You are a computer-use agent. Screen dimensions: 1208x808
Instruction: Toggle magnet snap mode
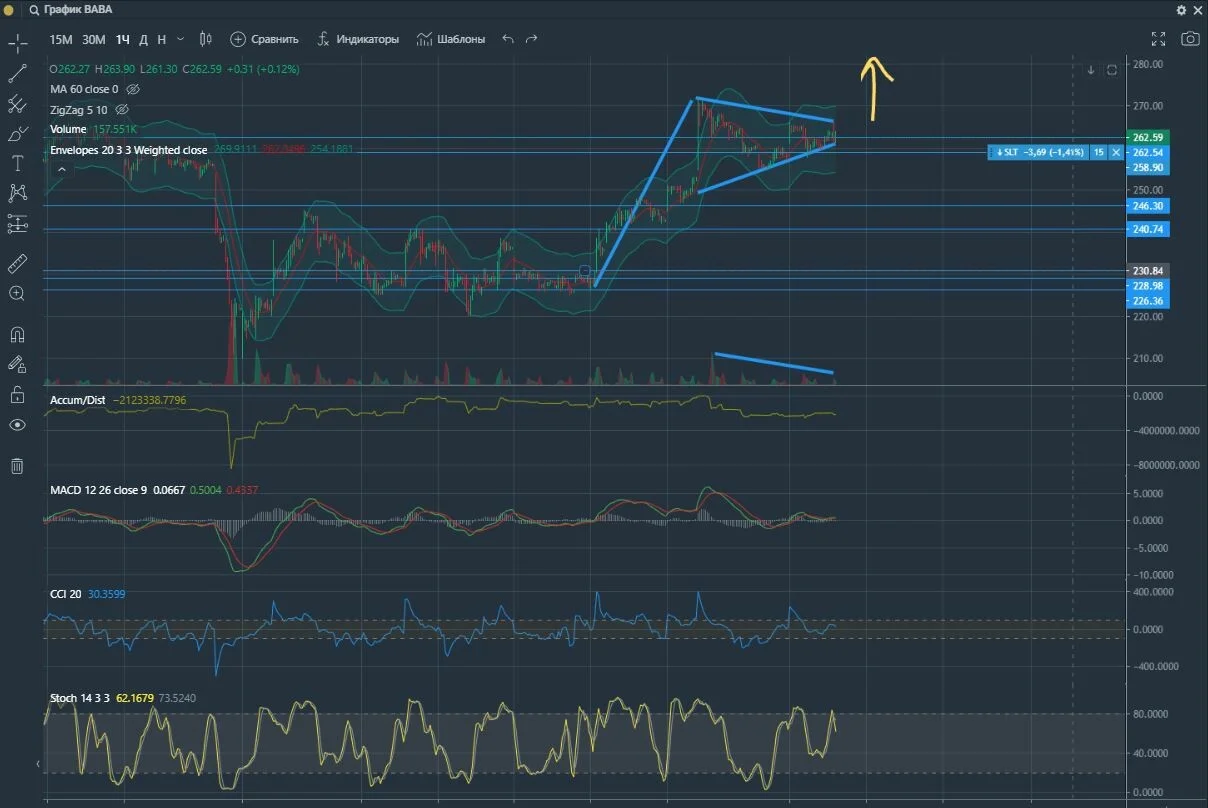(x=17, y=334)
